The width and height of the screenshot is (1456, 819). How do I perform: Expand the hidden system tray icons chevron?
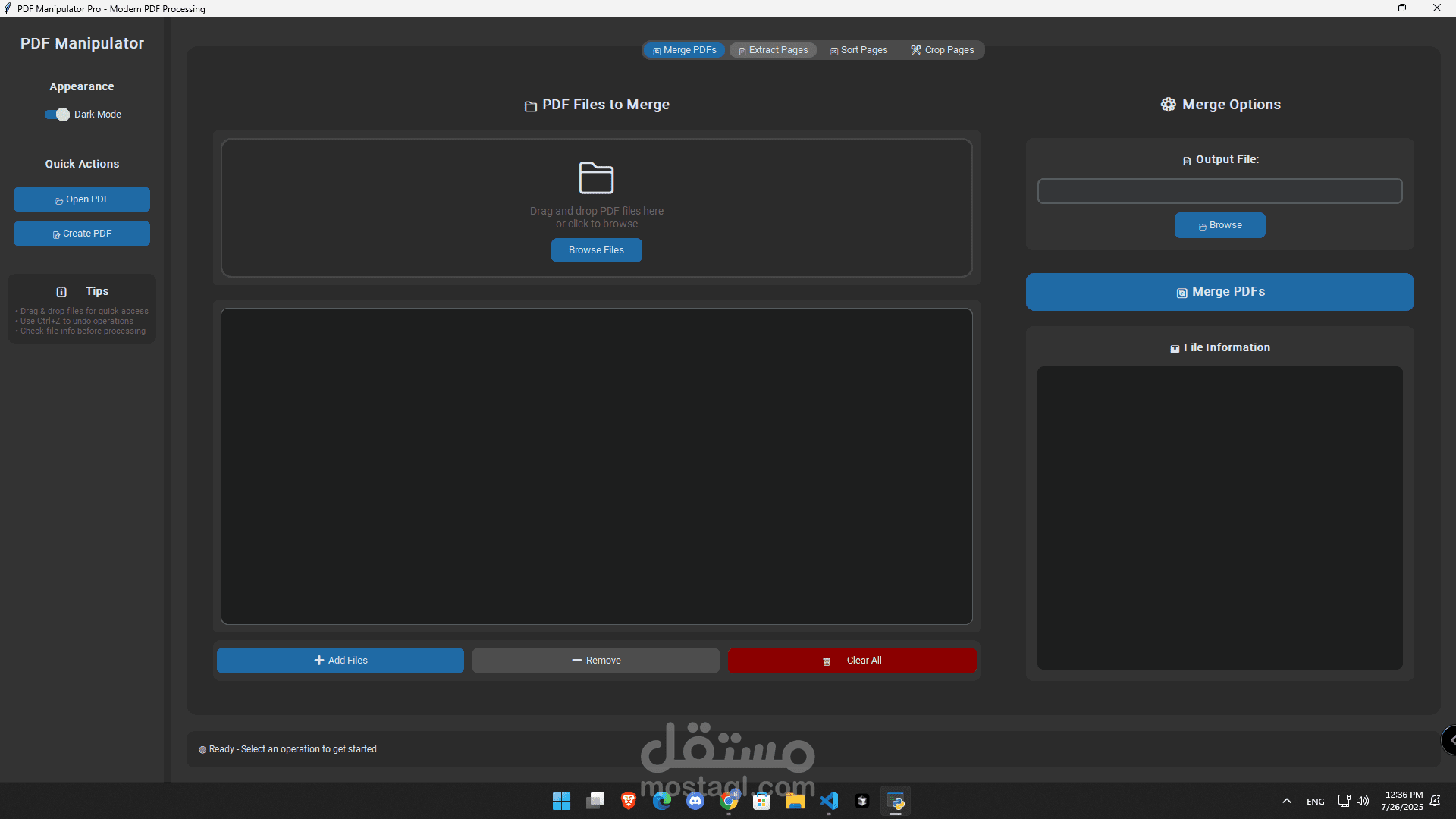(1287, 801)
